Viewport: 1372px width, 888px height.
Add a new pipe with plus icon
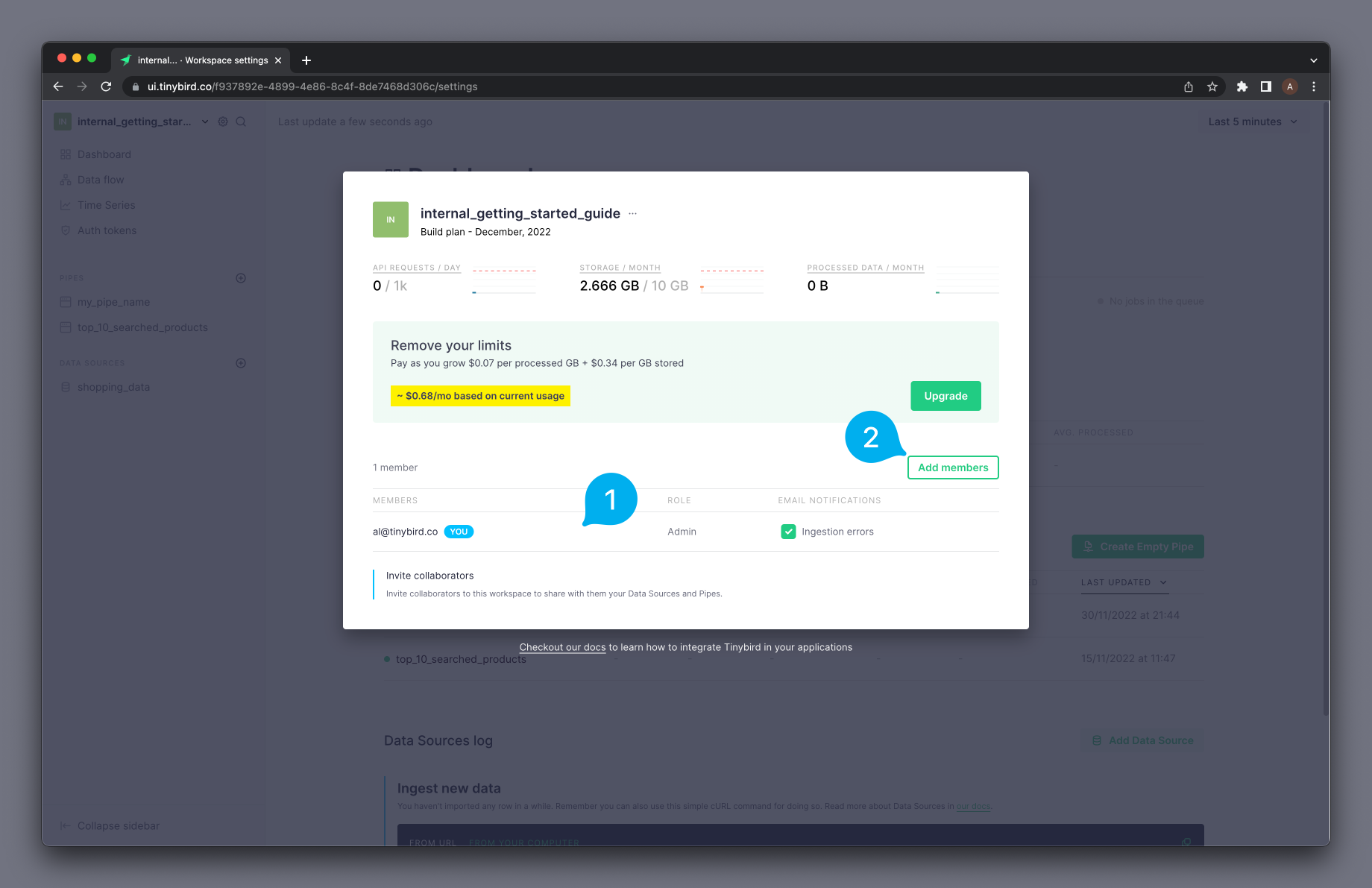[241, 278]
